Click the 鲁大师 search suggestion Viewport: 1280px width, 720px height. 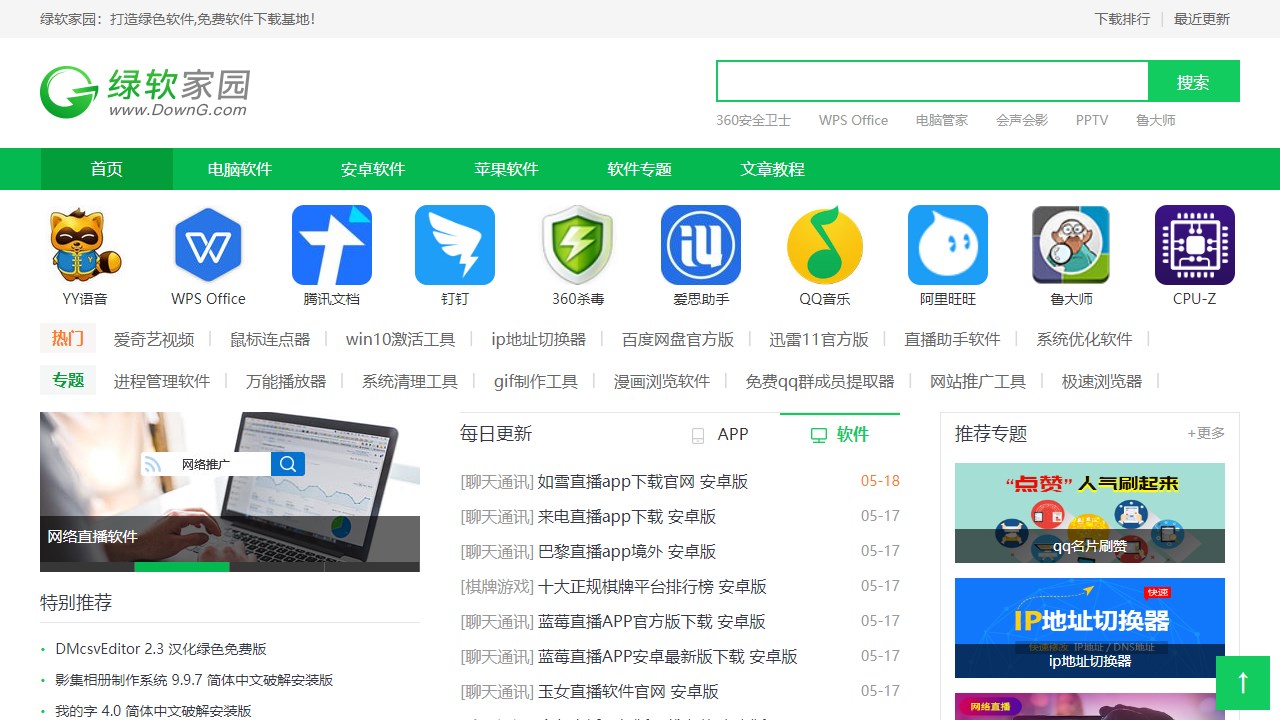(1155, 120)
